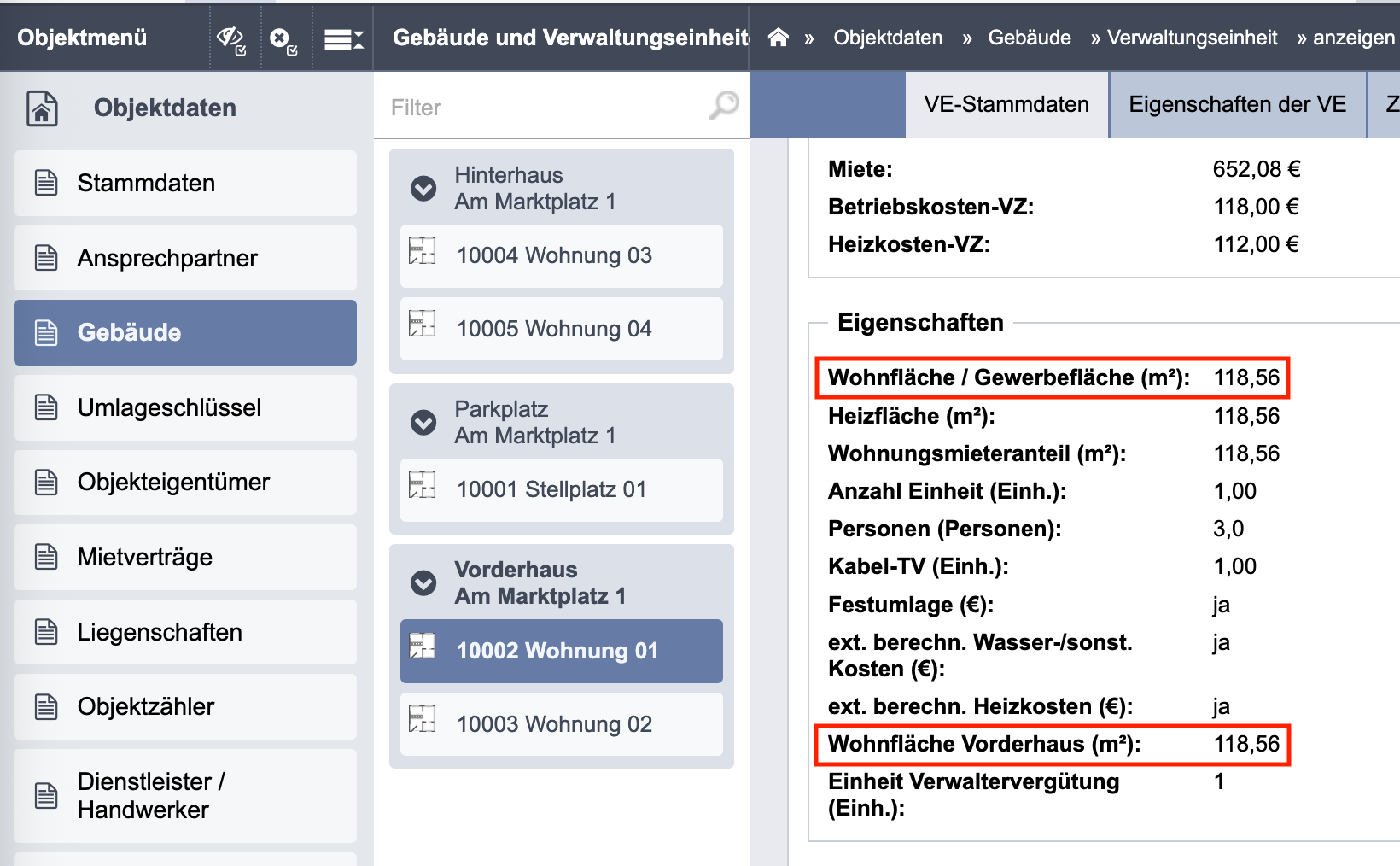Open Mietverträge menu entry
The width and height of the screenshot is (1400, 866).
tap(185, 557)
